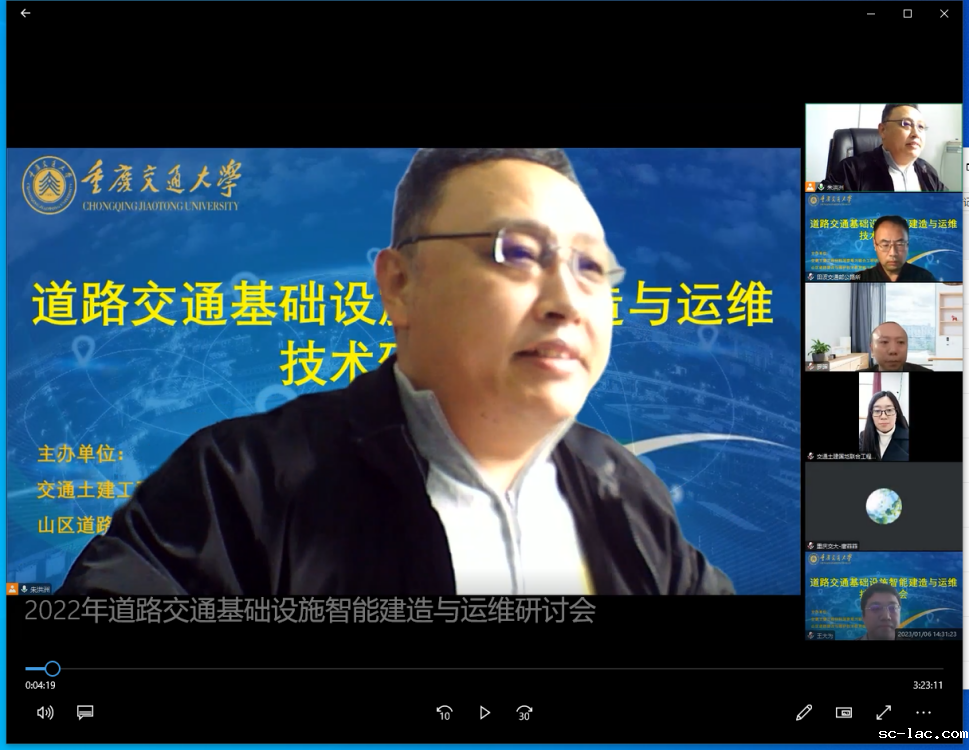Close the video player window
The height and width of the screenshot is (750, 969).
pos(944,13)
